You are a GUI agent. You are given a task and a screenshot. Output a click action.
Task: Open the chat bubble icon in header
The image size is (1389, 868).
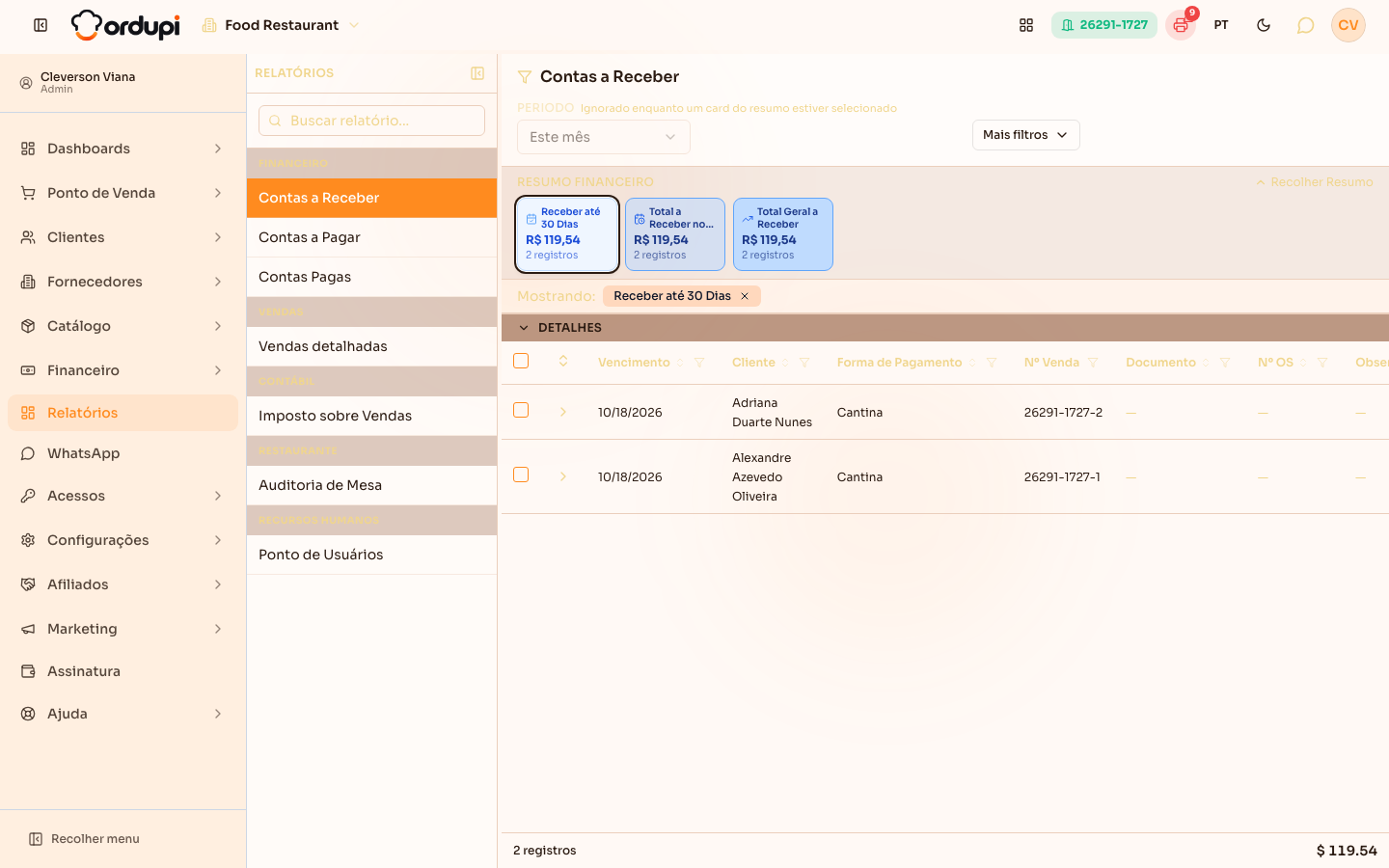click(x=1305, y=25)
